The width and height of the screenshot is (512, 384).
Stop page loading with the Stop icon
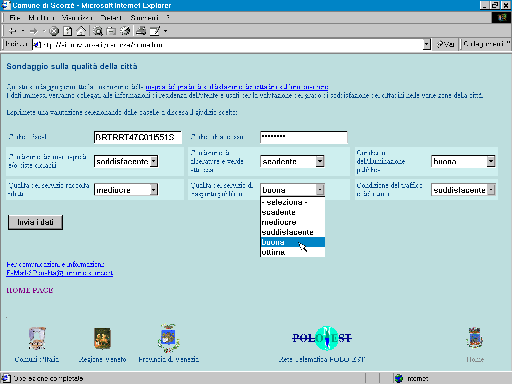(54, 31)
